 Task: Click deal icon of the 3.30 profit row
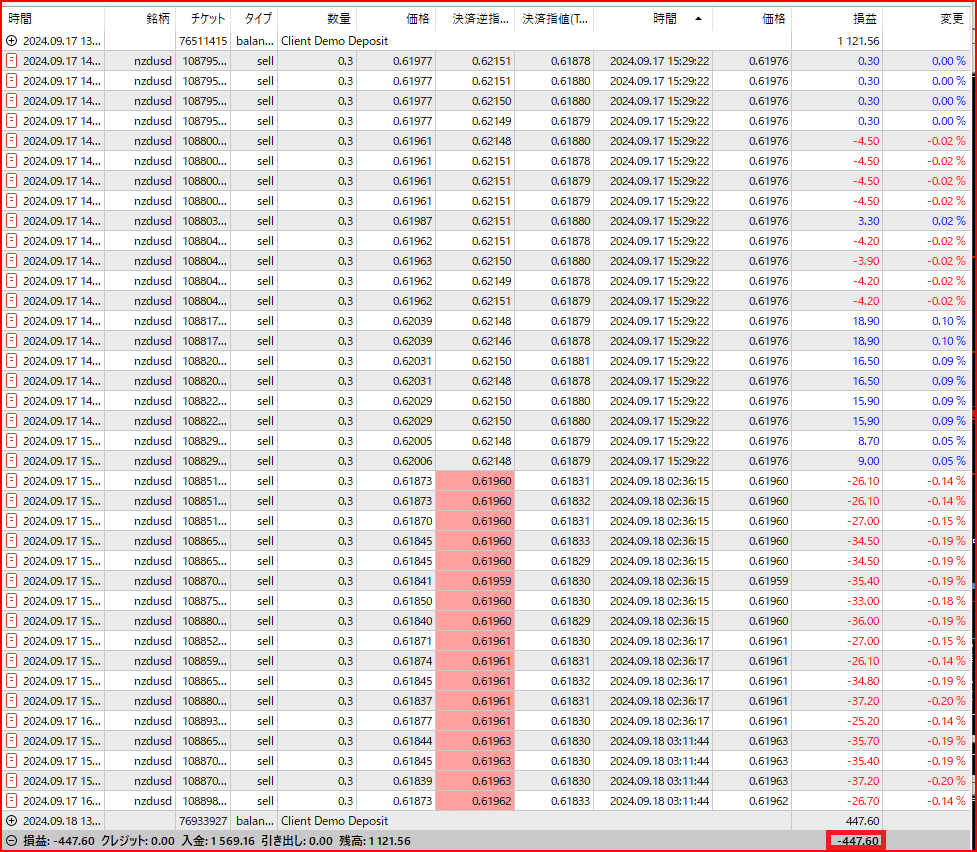click(x=11, y=221)
